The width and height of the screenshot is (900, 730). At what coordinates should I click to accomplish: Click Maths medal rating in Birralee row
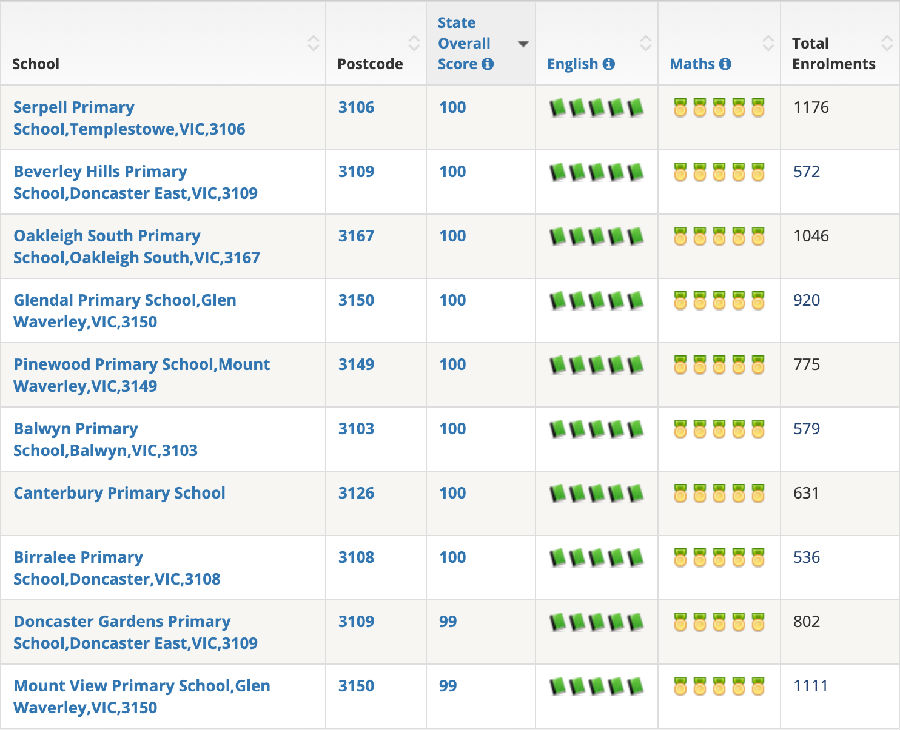tap(719, 558)
